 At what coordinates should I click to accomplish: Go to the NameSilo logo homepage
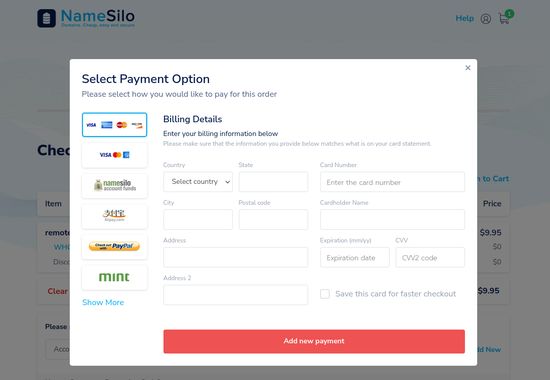click(86, 18)
